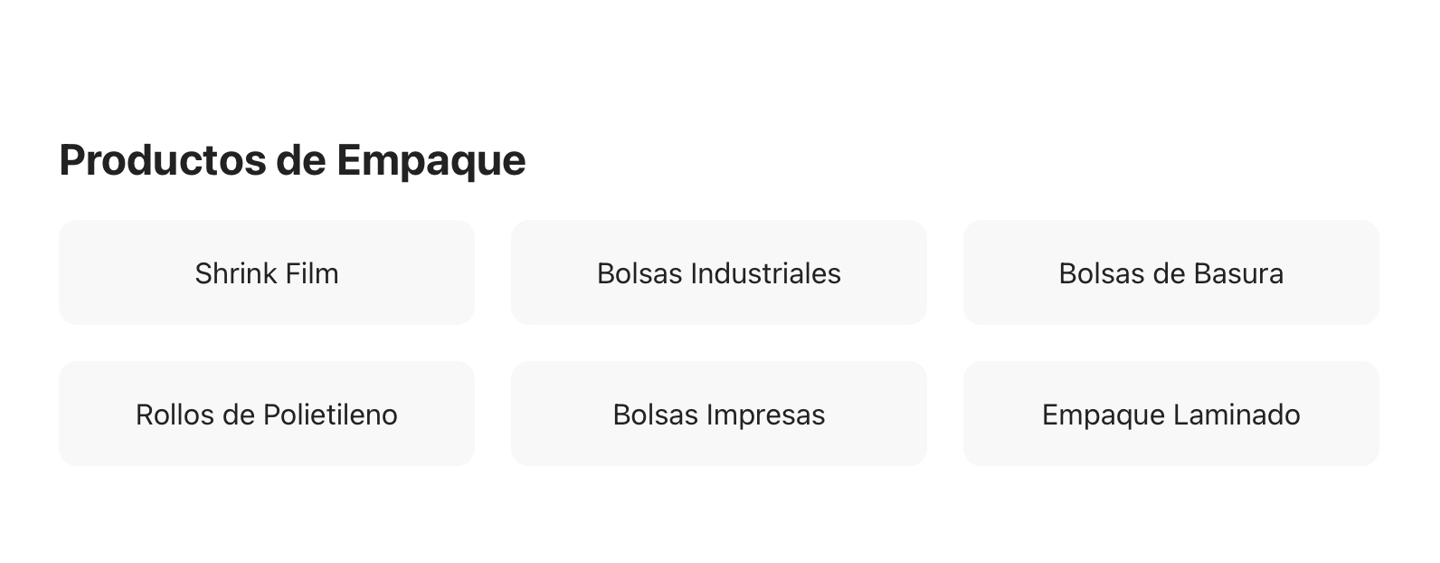Open the printed bags product tile
Screen dimensions: 1440x563
point(718,414)
